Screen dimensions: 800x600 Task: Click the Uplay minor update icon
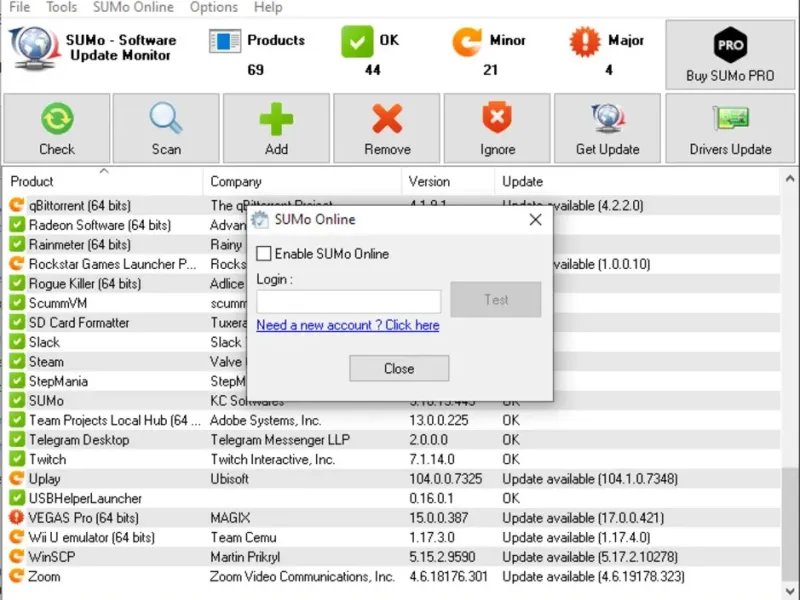(x=17, y=479)
